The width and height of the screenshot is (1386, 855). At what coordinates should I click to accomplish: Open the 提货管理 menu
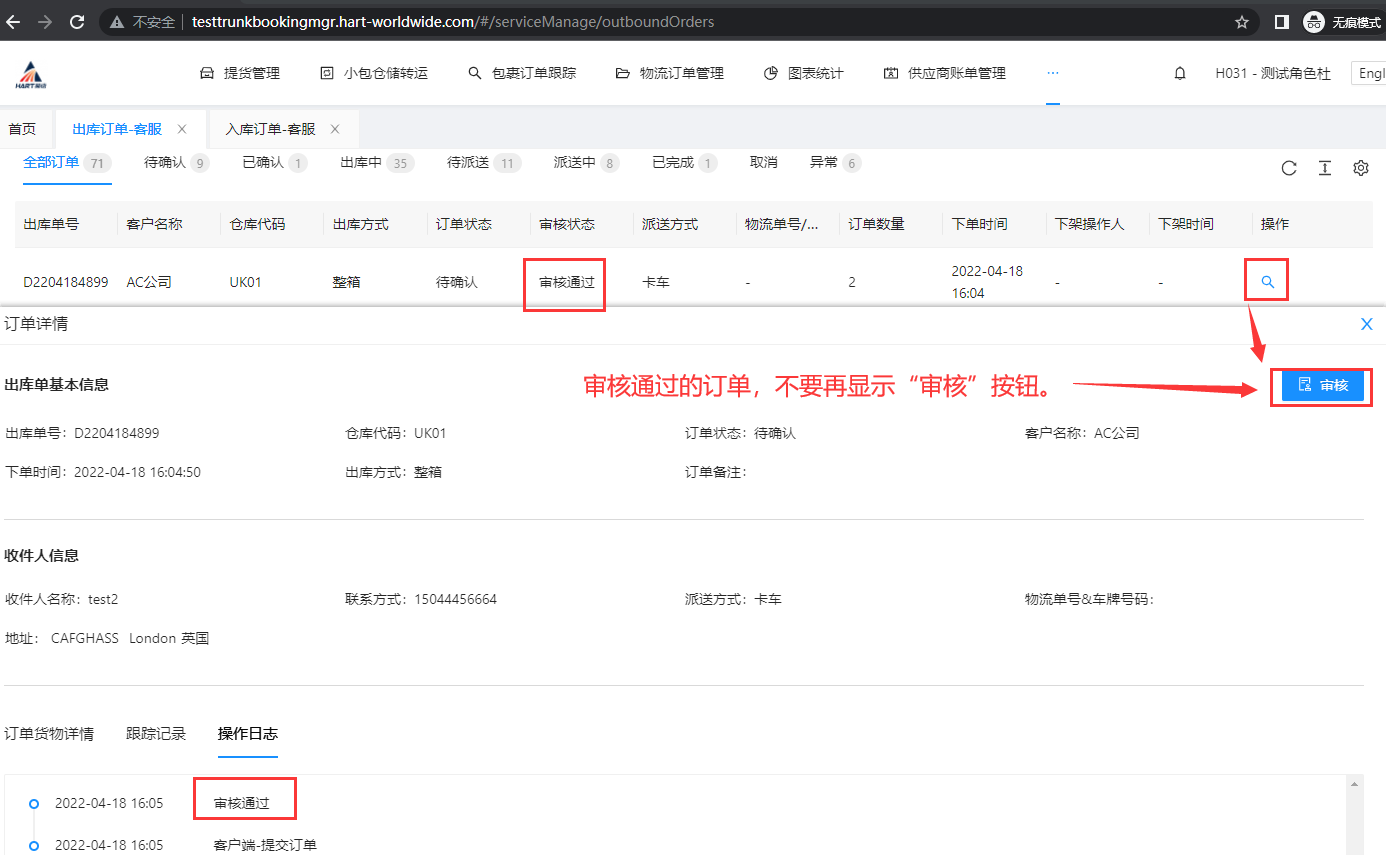pyautogui.click(x=240, y=73)
